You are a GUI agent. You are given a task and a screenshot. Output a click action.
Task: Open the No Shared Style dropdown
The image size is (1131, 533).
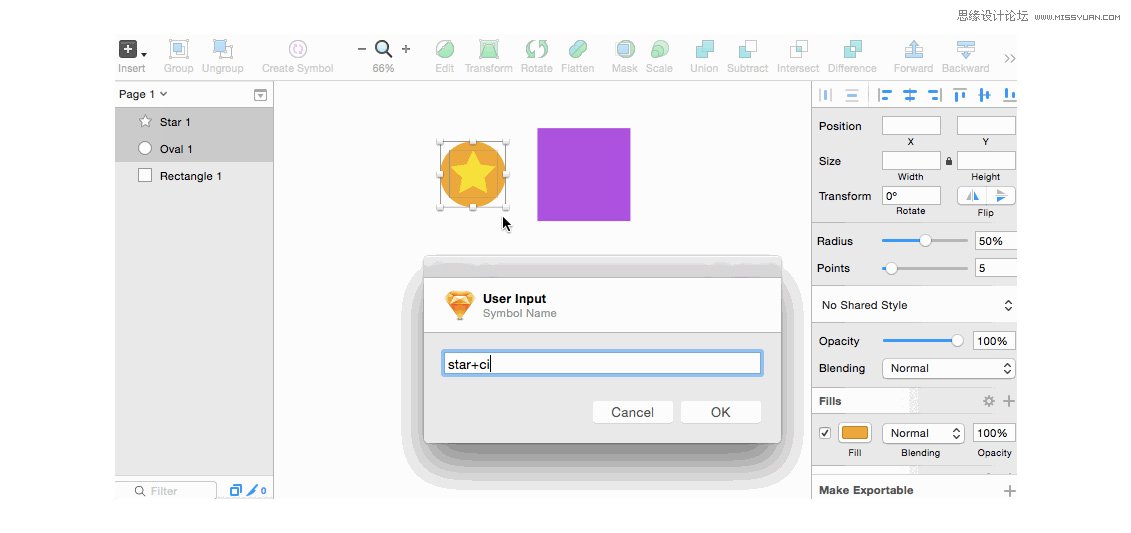[916, 305]
